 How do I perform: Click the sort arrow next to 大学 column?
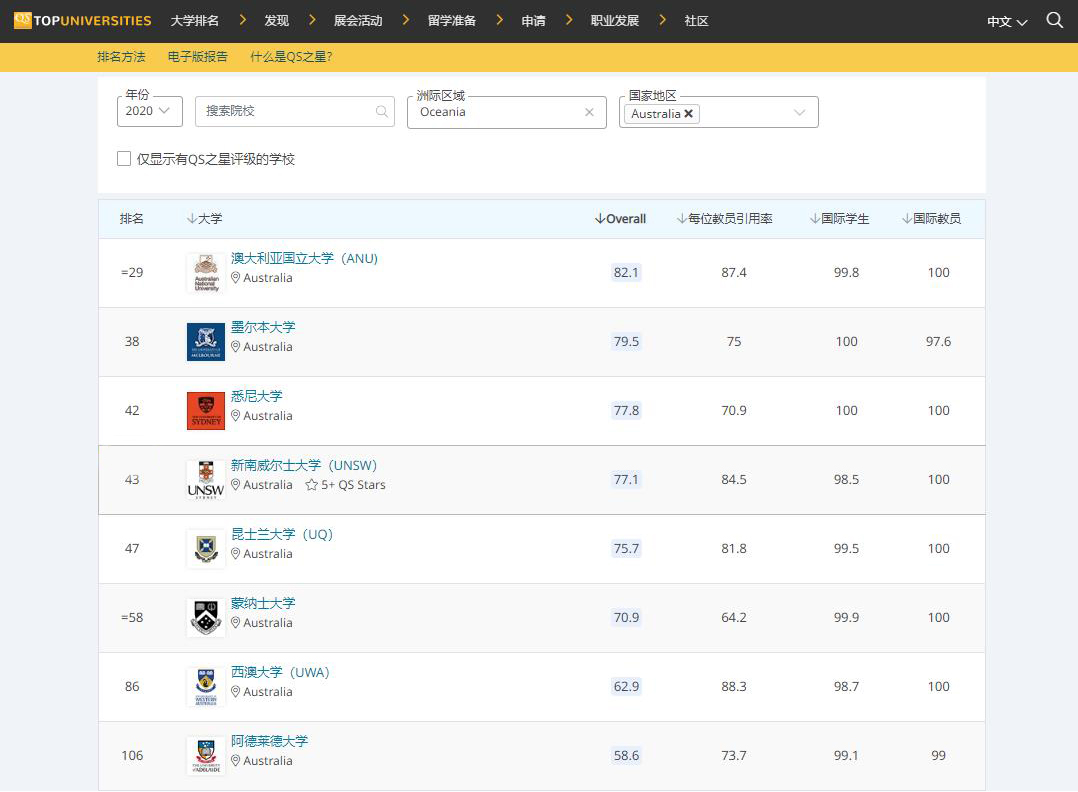(x=192, y=218)
